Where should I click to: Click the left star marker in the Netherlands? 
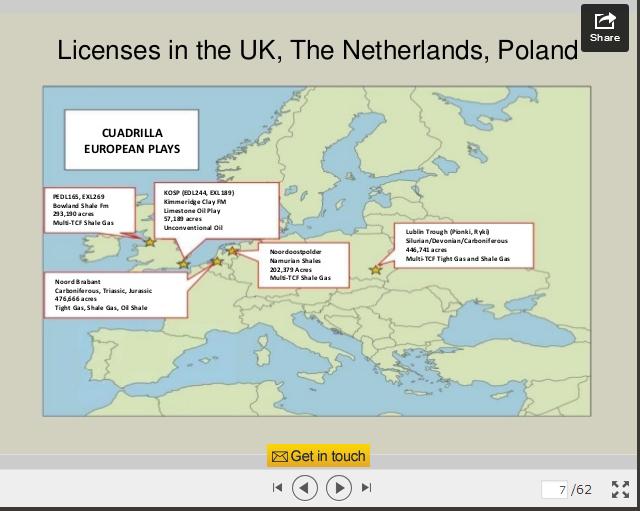[216, 261]
